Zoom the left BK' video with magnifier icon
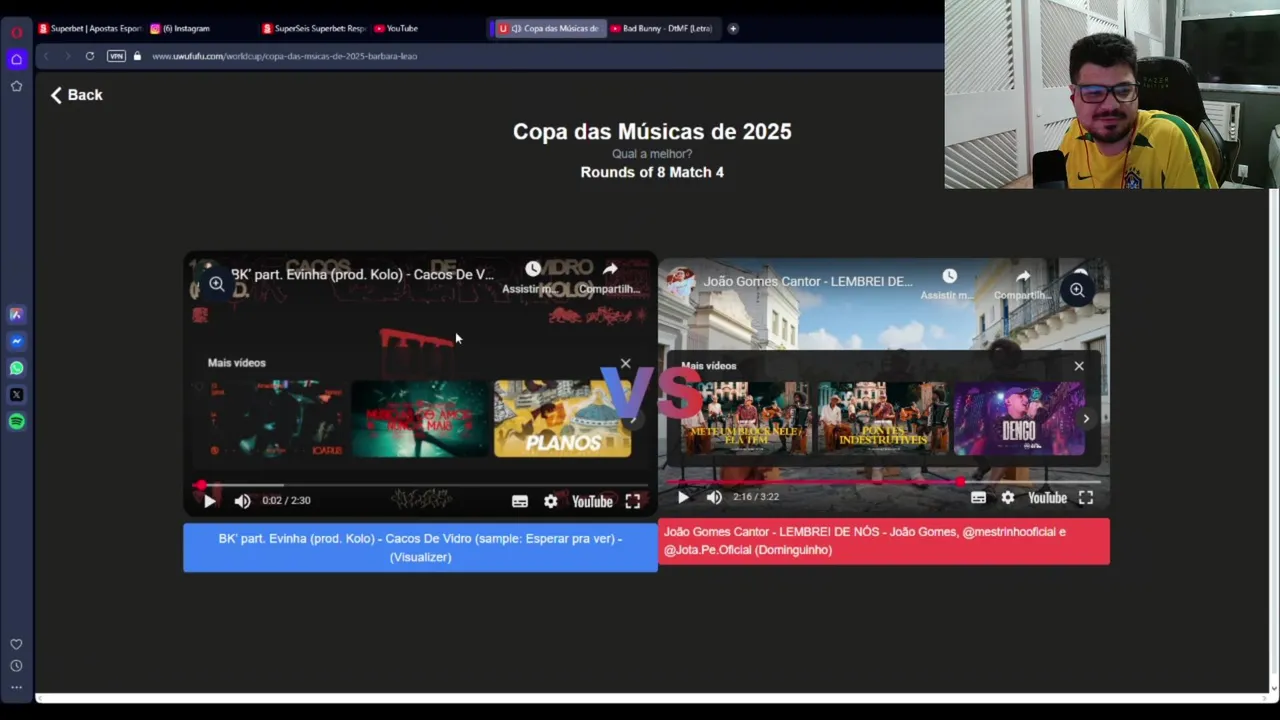 (217, 284)
